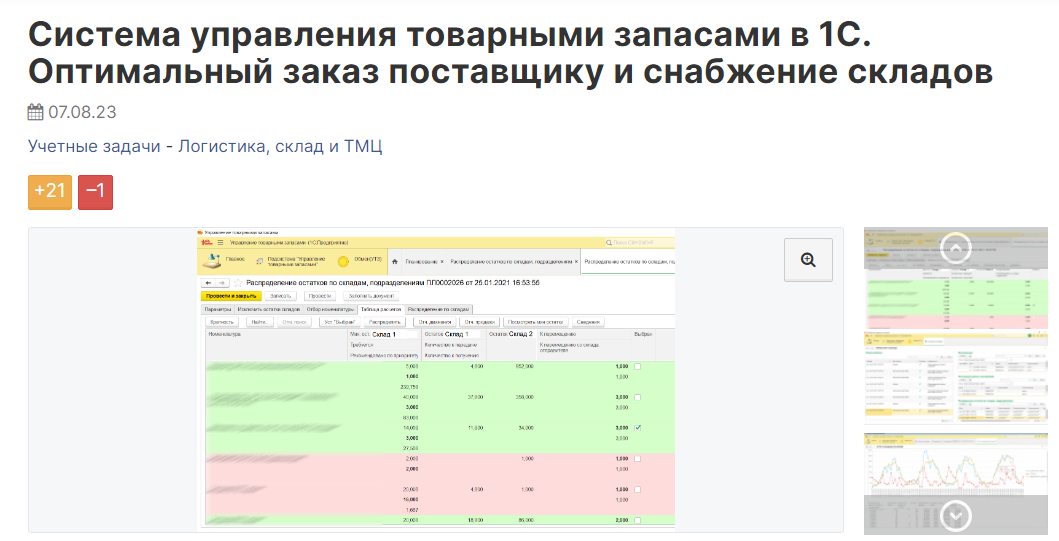Click the publication date 07.08.23

[x=82, y=112]
